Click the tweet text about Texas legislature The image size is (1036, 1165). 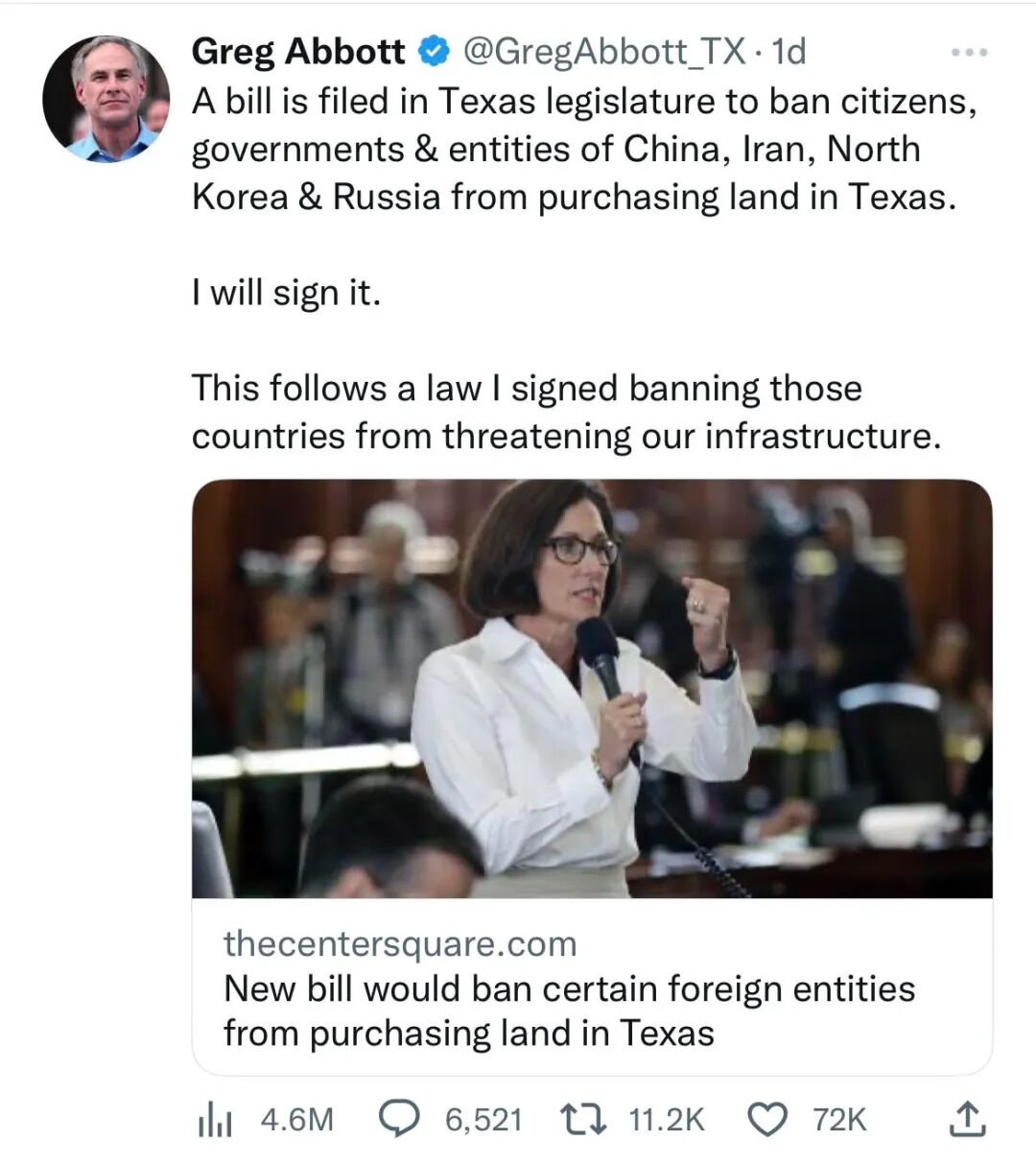(x=584, y=149)
